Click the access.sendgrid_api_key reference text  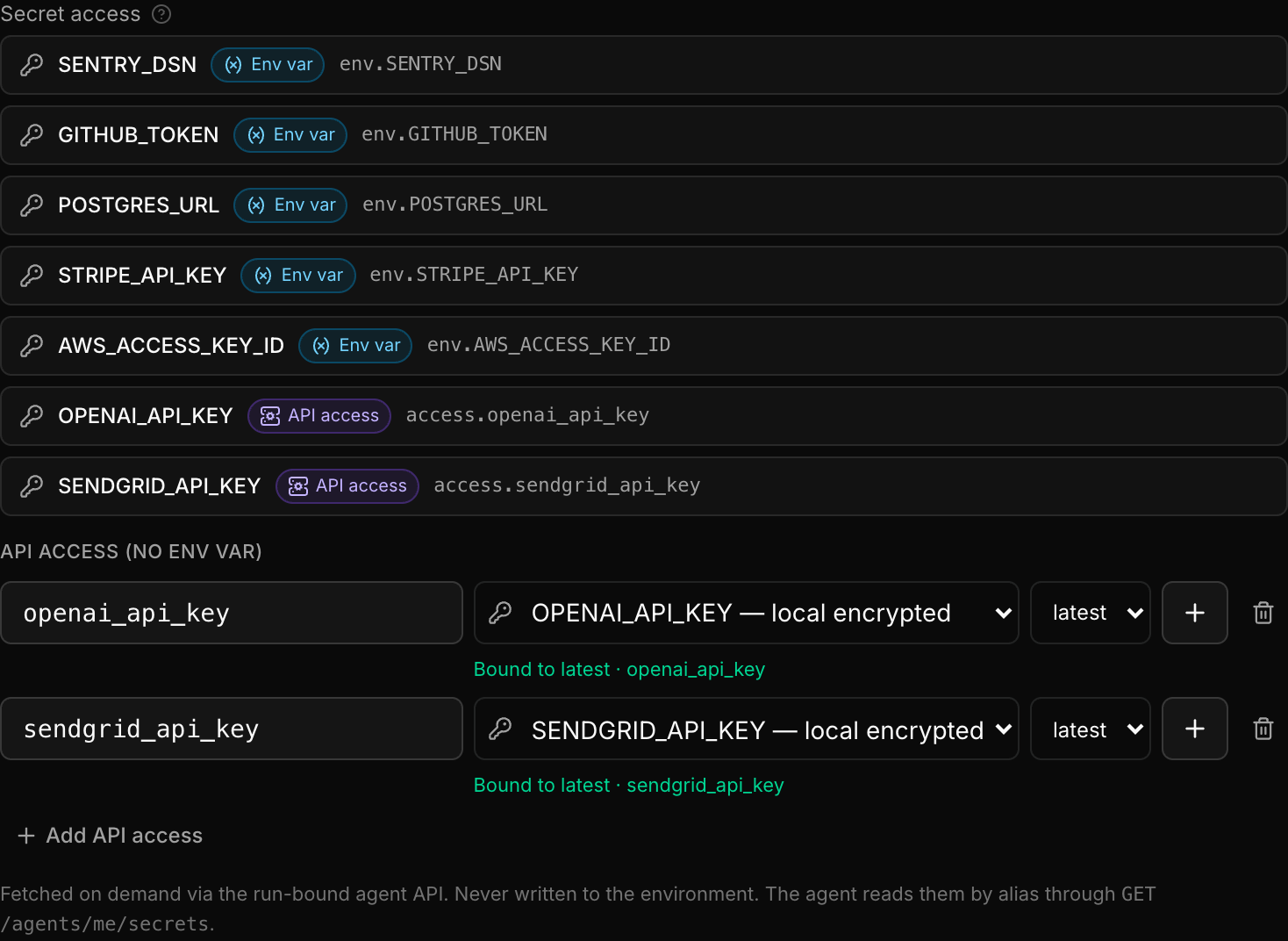tap(567, 485)
